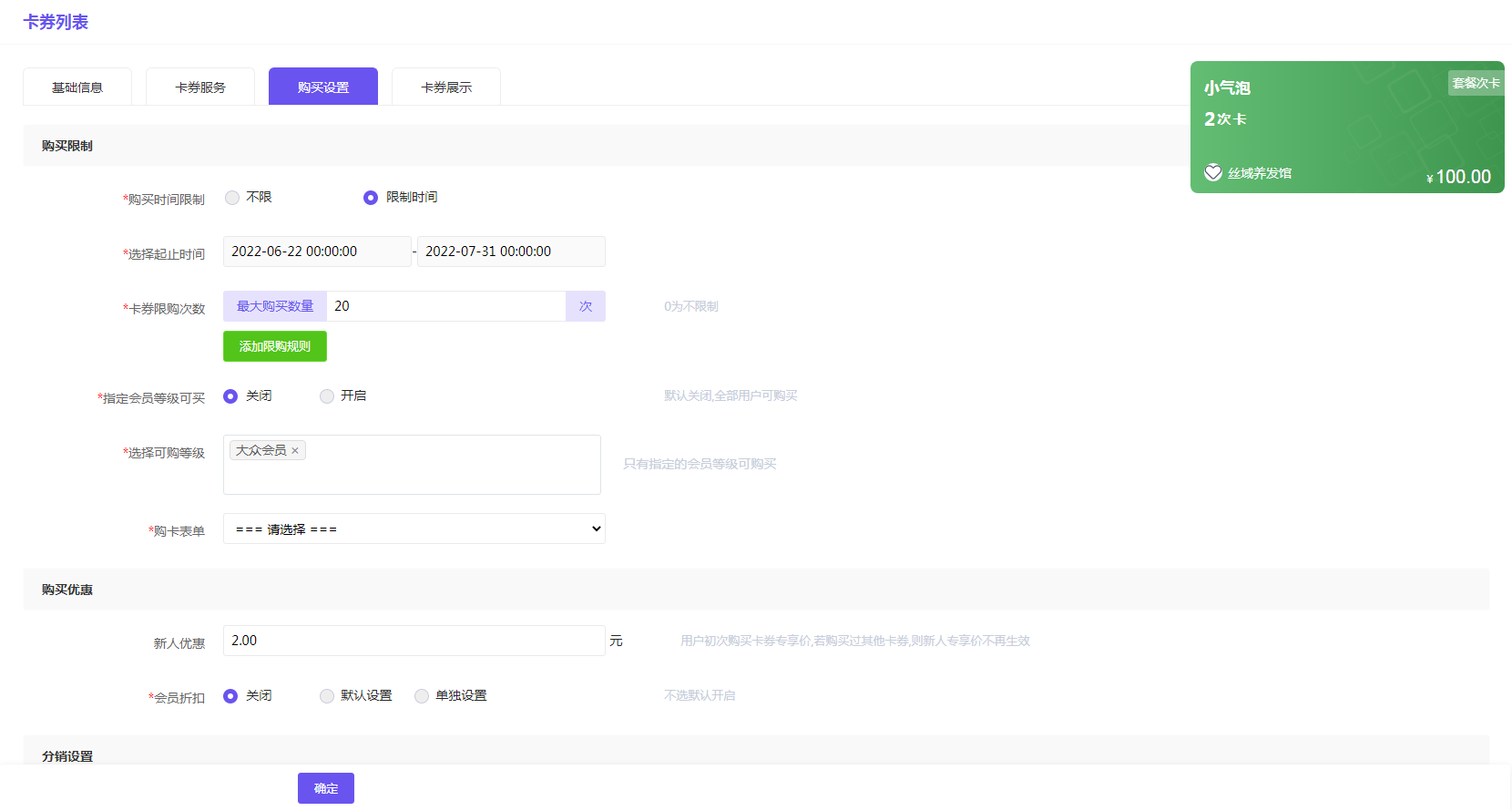
Task: Choose 默认设置 for member discount
Action: (327, 696)
